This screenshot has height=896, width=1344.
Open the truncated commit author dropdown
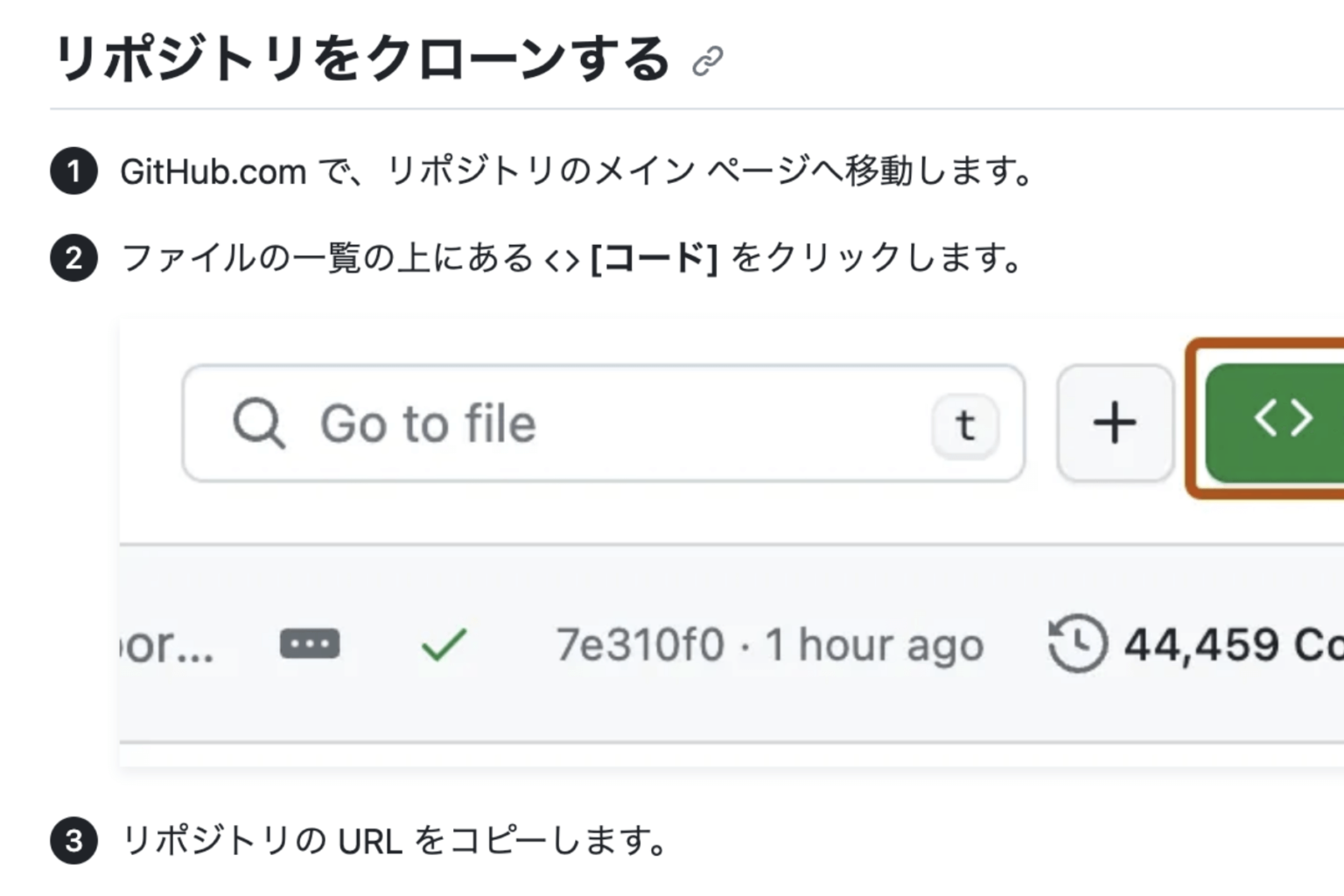(x=166, y=647)
